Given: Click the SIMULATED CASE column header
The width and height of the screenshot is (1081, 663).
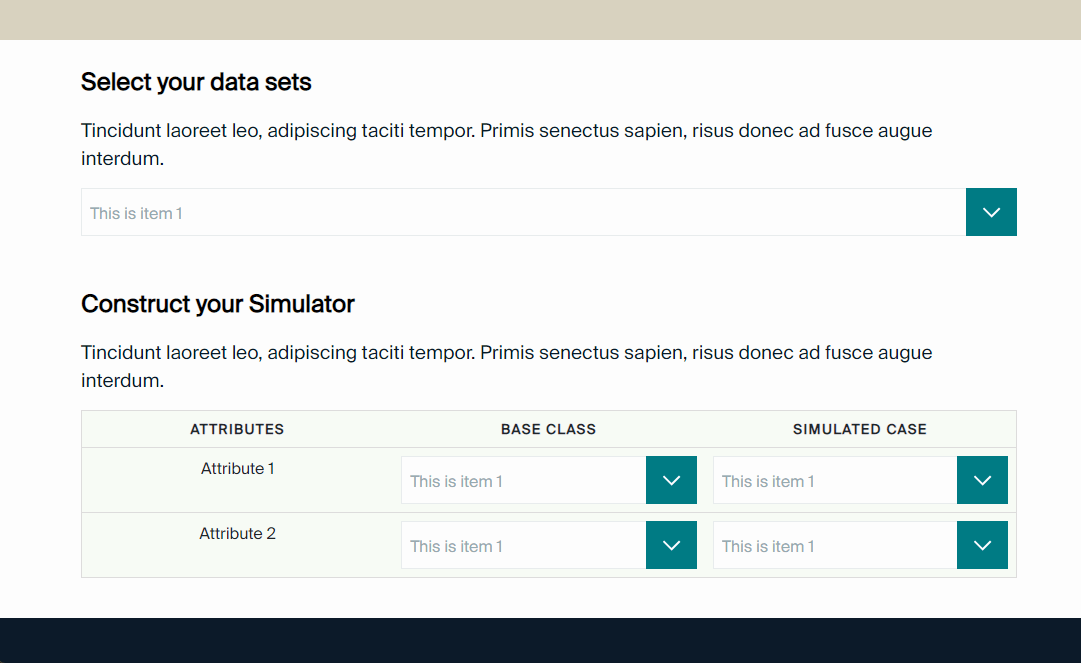Looking at the screenshot, I should coord(860,429).
